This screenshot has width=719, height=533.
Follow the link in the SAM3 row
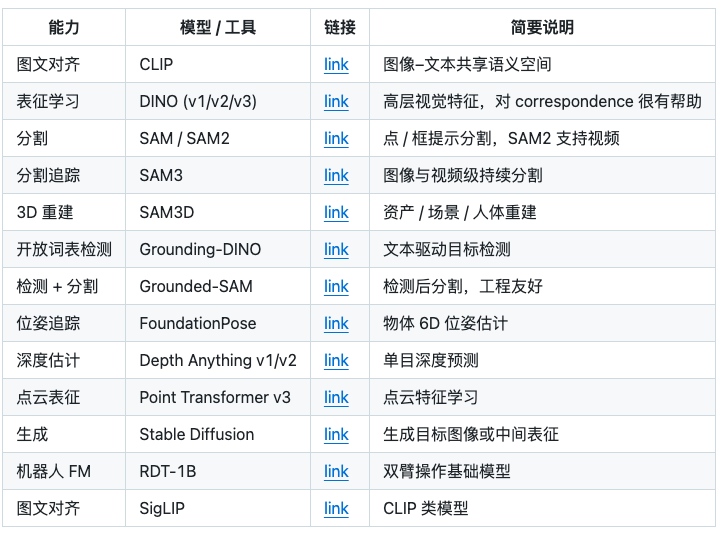tap(336, 176)
